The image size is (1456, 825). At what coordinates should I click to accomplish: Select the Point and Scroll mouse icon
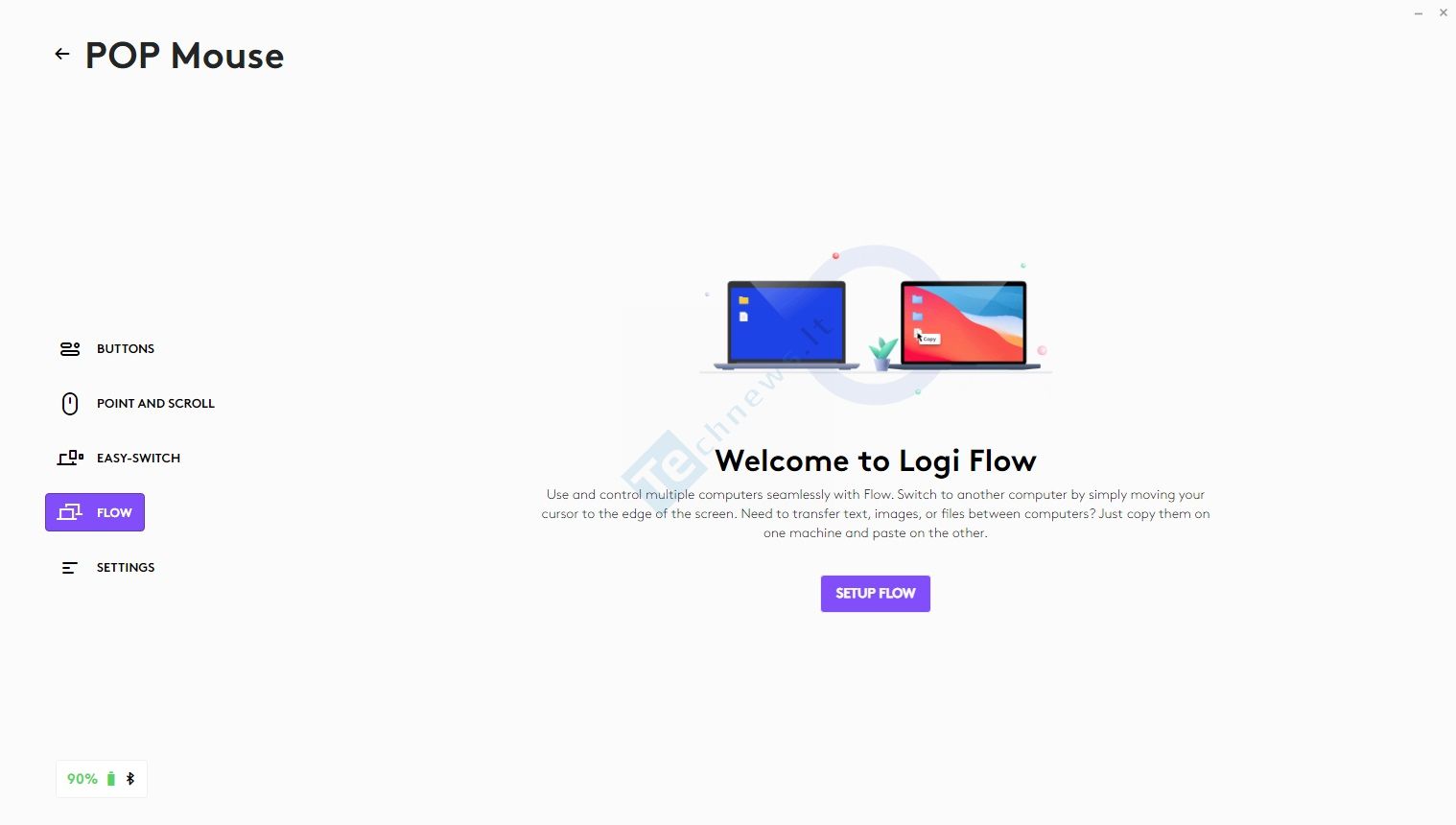click(70, 404)
